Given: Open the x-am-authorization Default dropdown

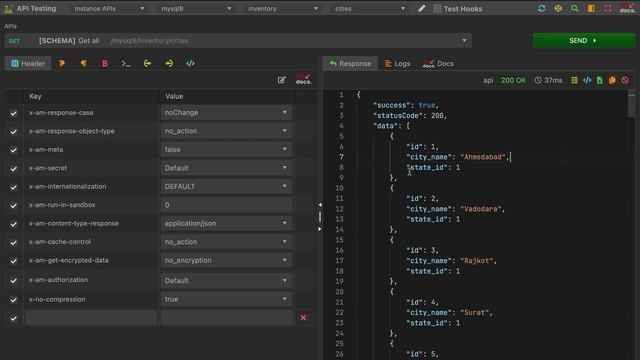Looking at the screenshot, I should click(227, 280).
